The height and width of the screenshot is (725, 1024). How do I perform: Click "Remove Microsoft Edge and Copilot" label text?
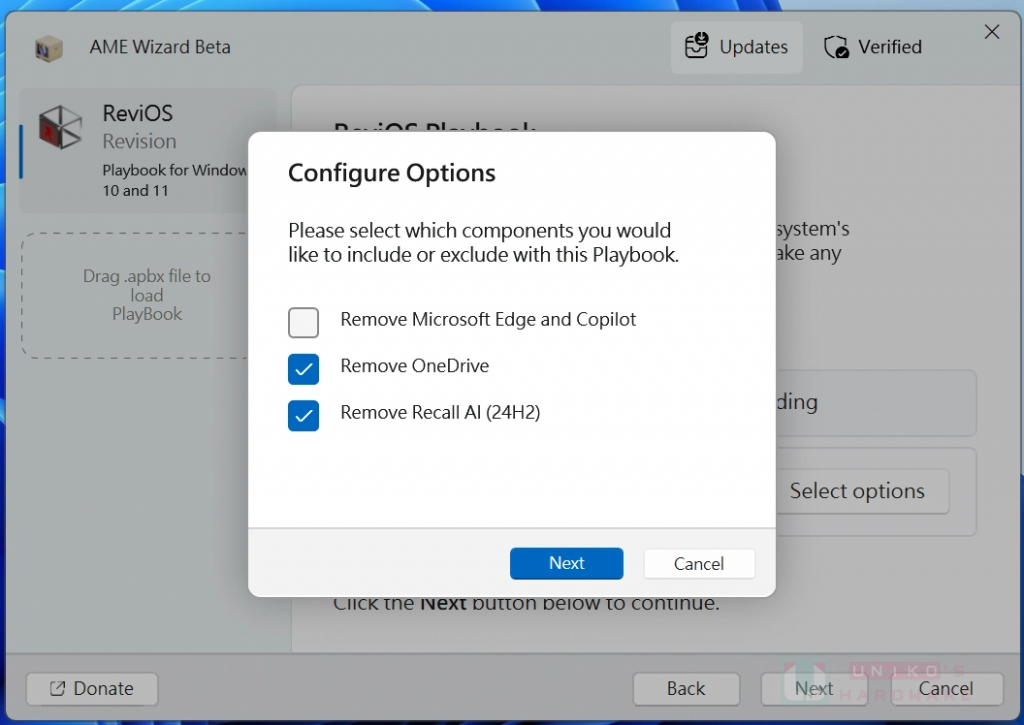tap(488, 319)
